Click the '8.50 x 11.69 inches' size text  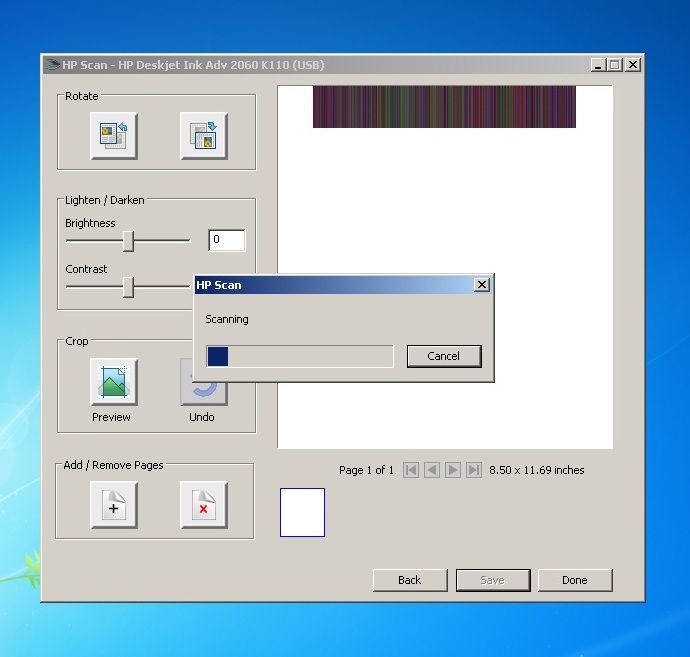tap(536, 470)
